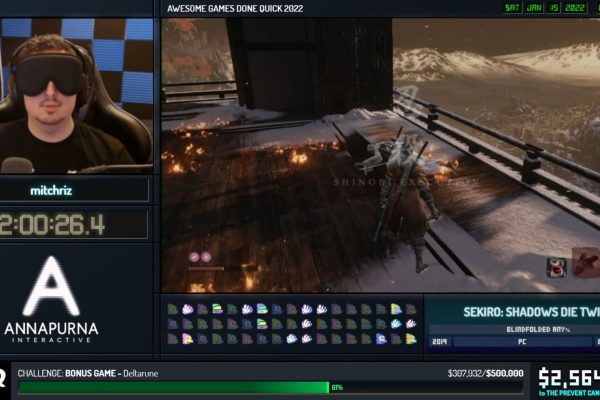Click the Annapurna Interactive 'A' logo
600x400 pixels.
pos(51,286)
